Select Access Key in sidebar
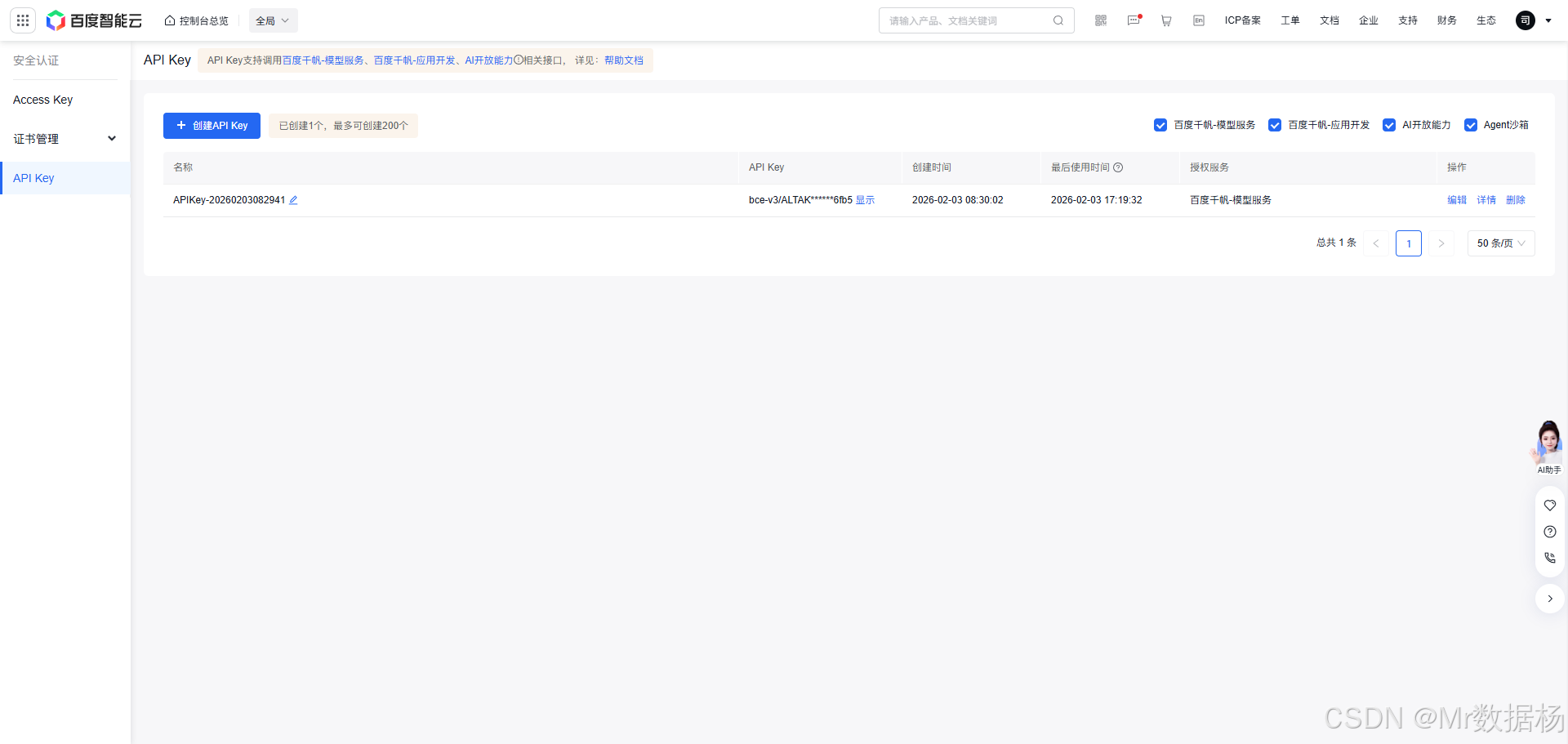The image size is (1568, 744). tap(65, 100)
